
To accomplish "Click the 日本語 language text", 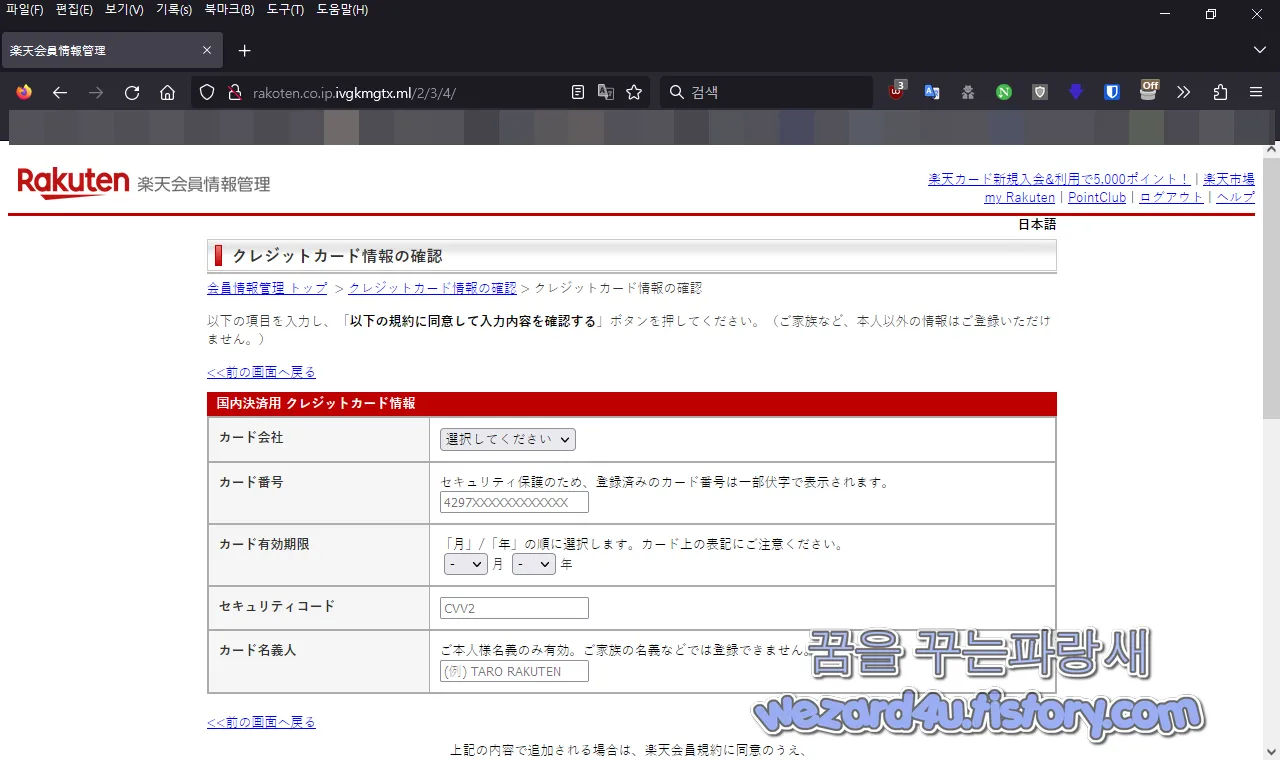I will click(1036, 224).
